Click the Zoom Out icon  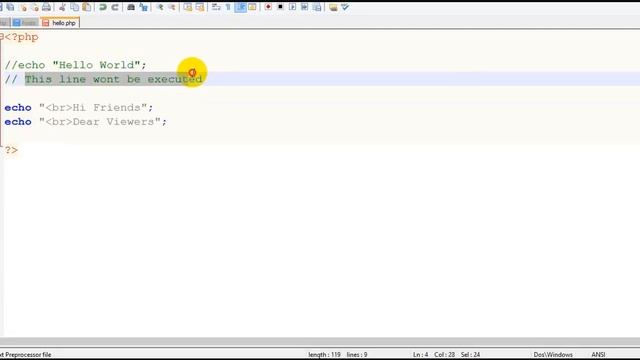coord(172,7)
